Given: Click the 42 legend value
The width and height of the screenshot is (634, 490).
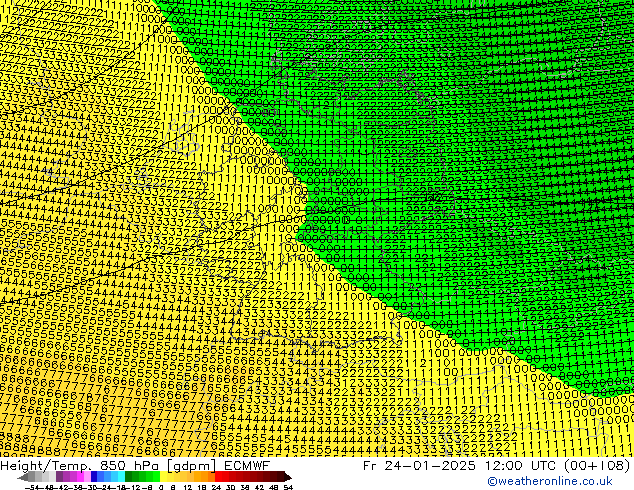Looking at the screenshot, I should coord(260,488).
